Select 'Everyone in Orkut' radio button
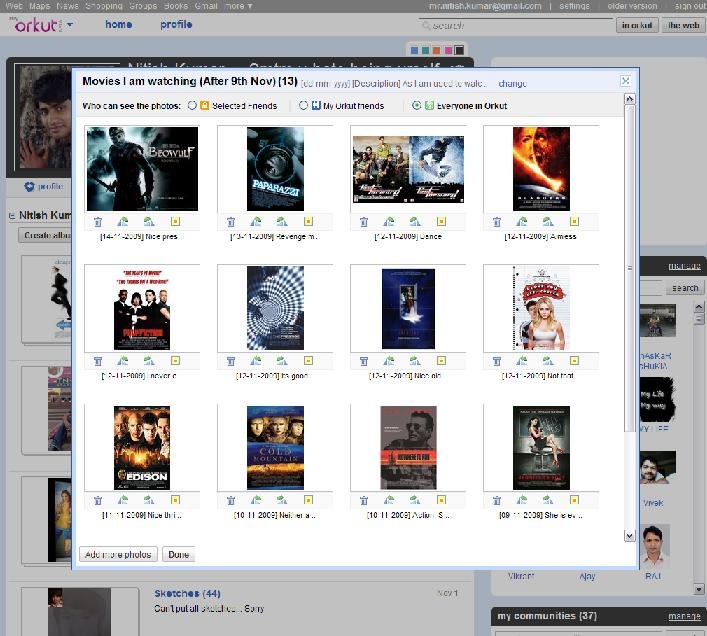This screenshot has height=636, width=707. (416, 106)
